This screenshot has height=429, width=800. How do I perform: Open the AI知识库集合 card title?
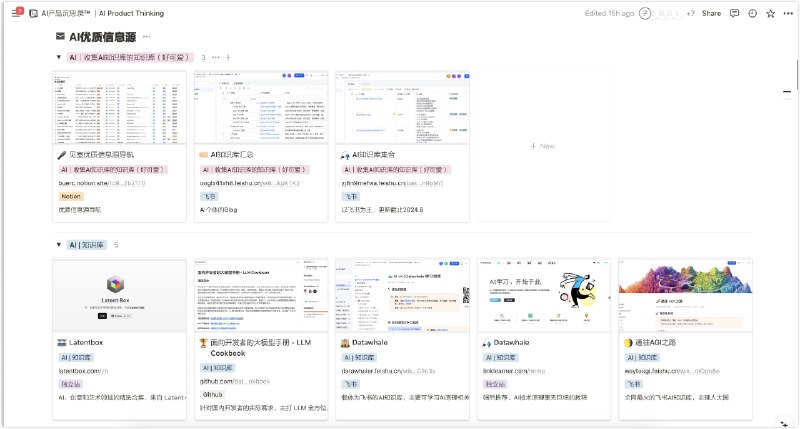[373, 155]
